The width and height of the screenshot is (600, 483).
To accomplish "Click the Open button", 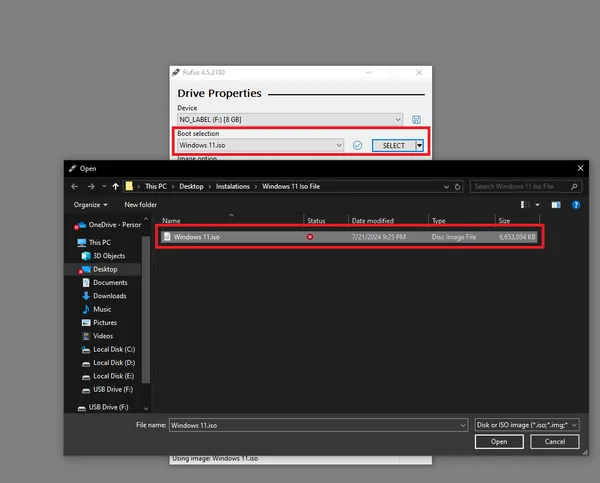I will (499, 442).
